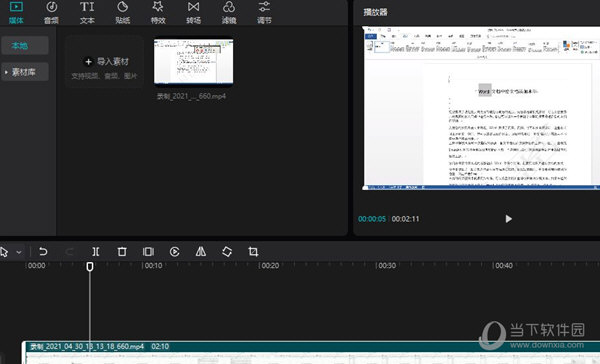Image resolution: width=600 pixels, height=364 pixels.
Task: Select the video clip on timeline track
Action: point(311,353)
